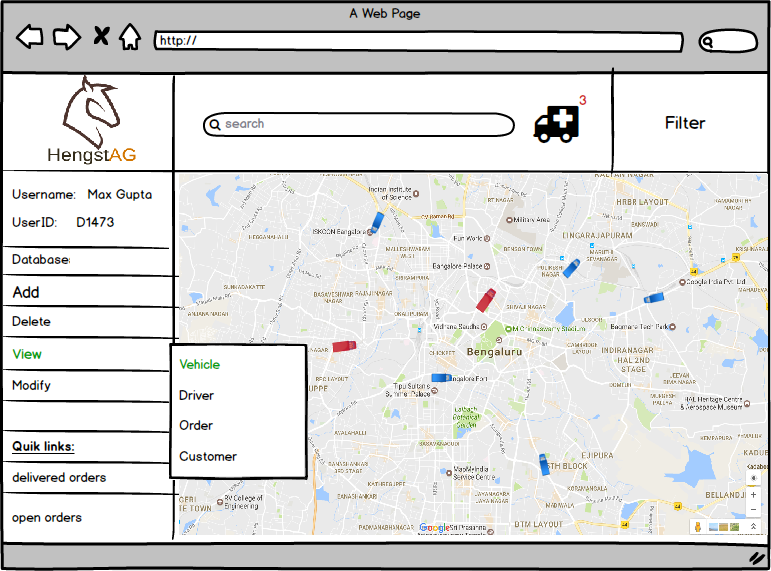Select Delete in the database menu
Image resolution: width=771 pixels, height=571 pixels.
coord(31,321)
